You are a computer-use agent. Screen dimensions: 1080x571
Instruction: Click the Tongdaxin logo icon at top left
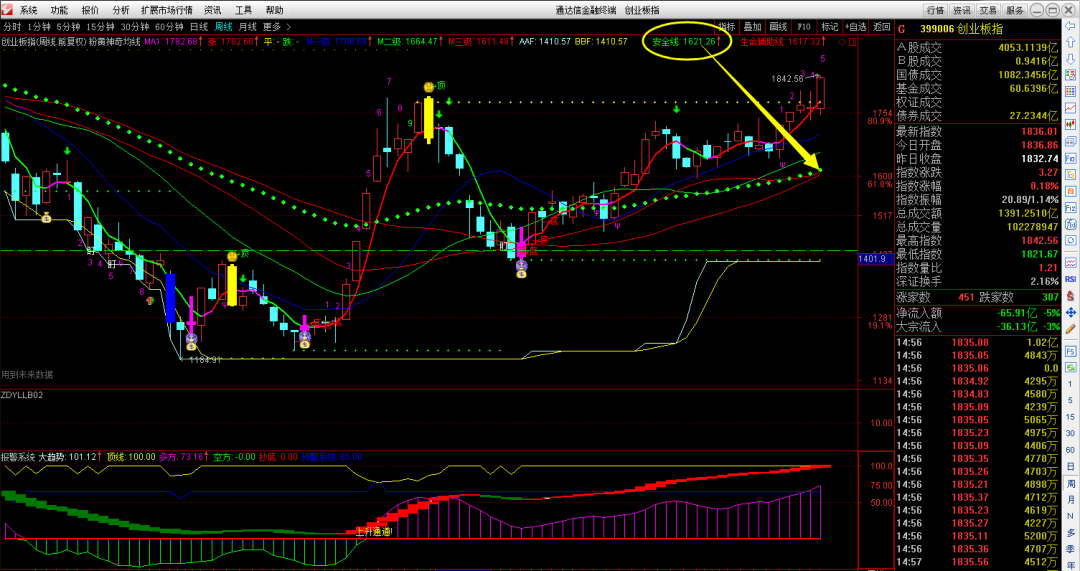point(7,10)
